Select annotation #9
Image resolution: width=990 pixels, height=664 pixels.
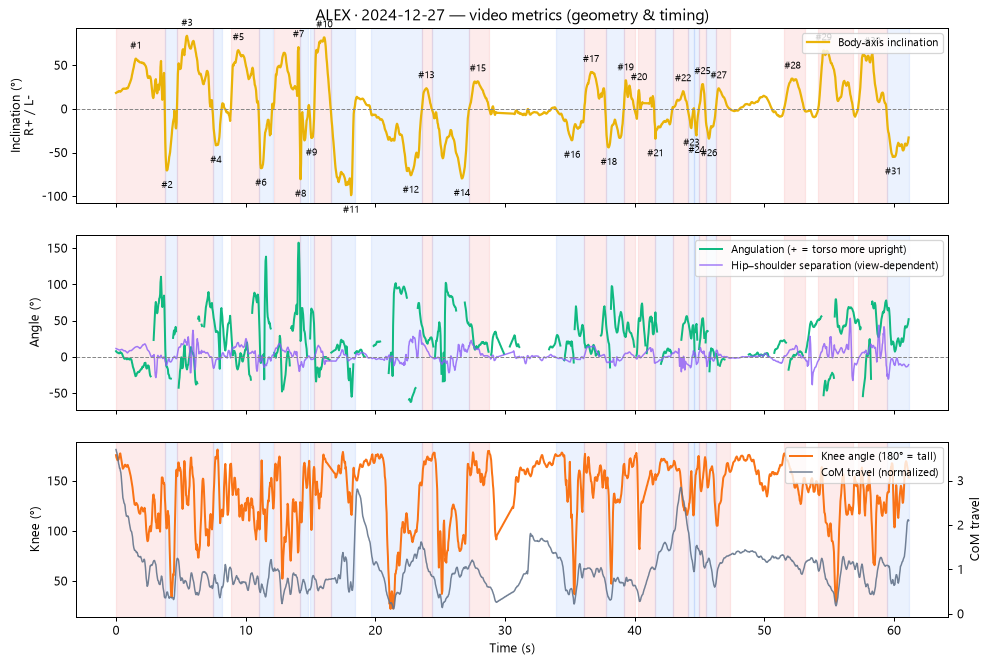click(x=311, y=152)
